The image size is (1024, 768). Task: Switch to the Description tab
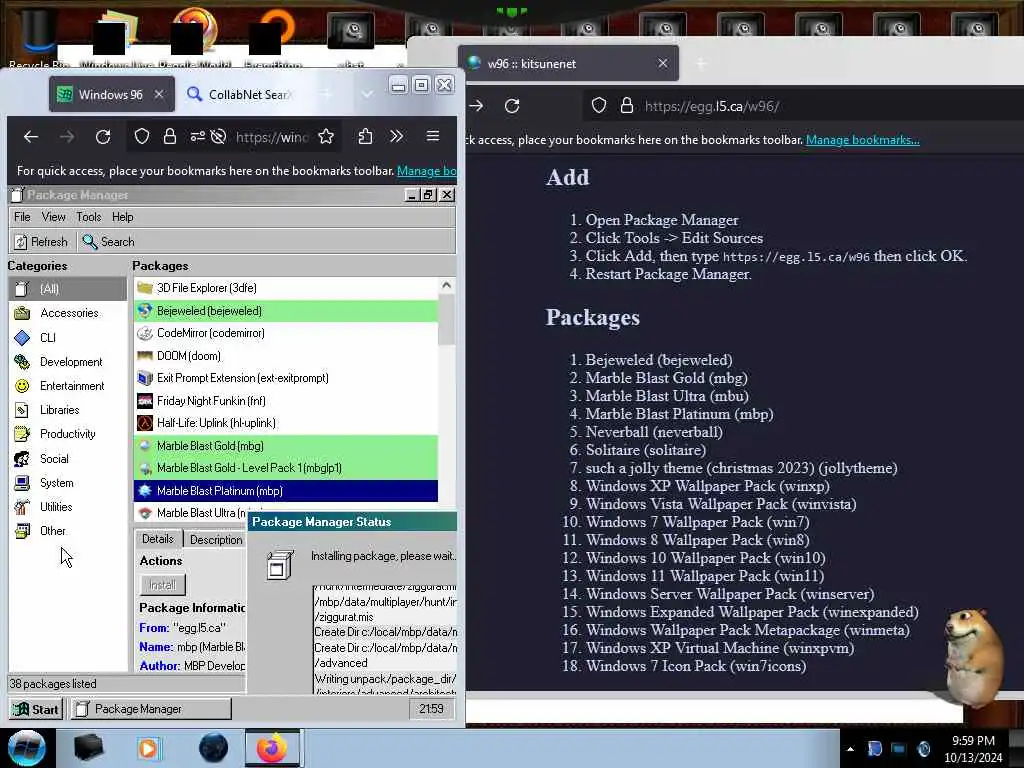point(216,539)
